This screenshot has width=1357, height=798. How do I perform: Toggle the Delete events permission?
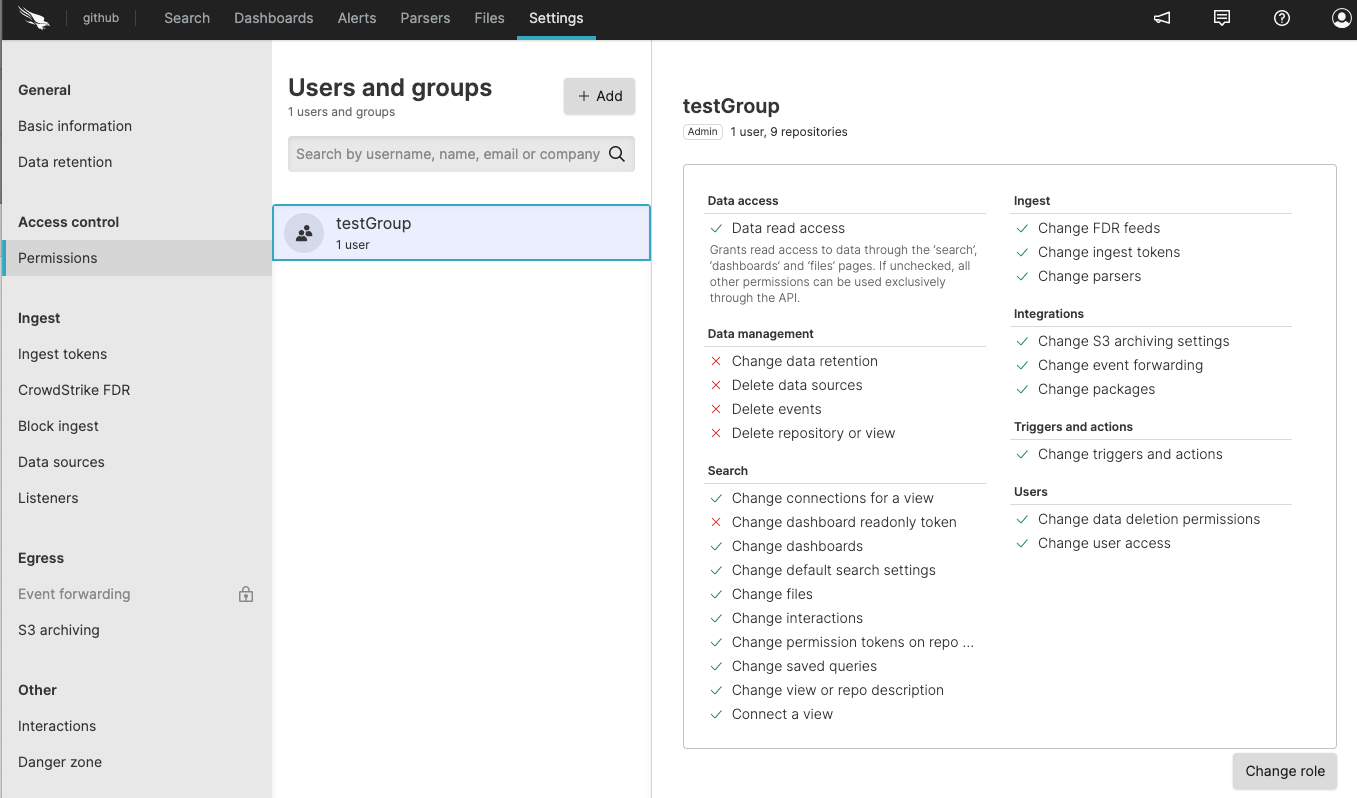(716, 409)
